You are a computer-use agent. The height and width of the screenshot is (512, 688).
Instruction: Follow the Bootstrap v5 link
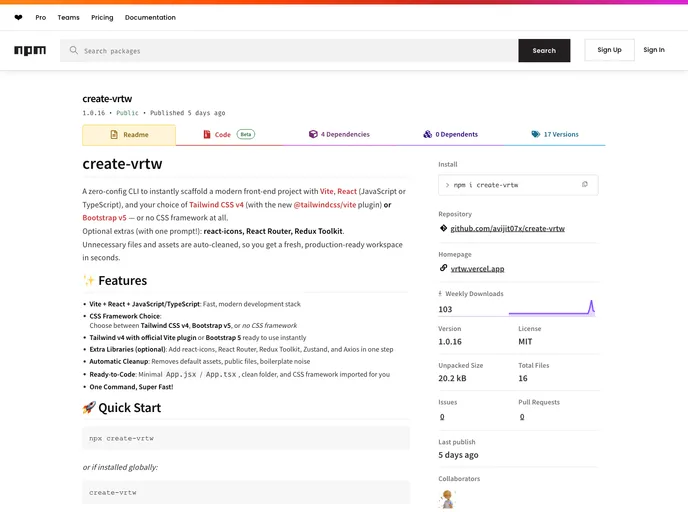(x=104, y=218)
